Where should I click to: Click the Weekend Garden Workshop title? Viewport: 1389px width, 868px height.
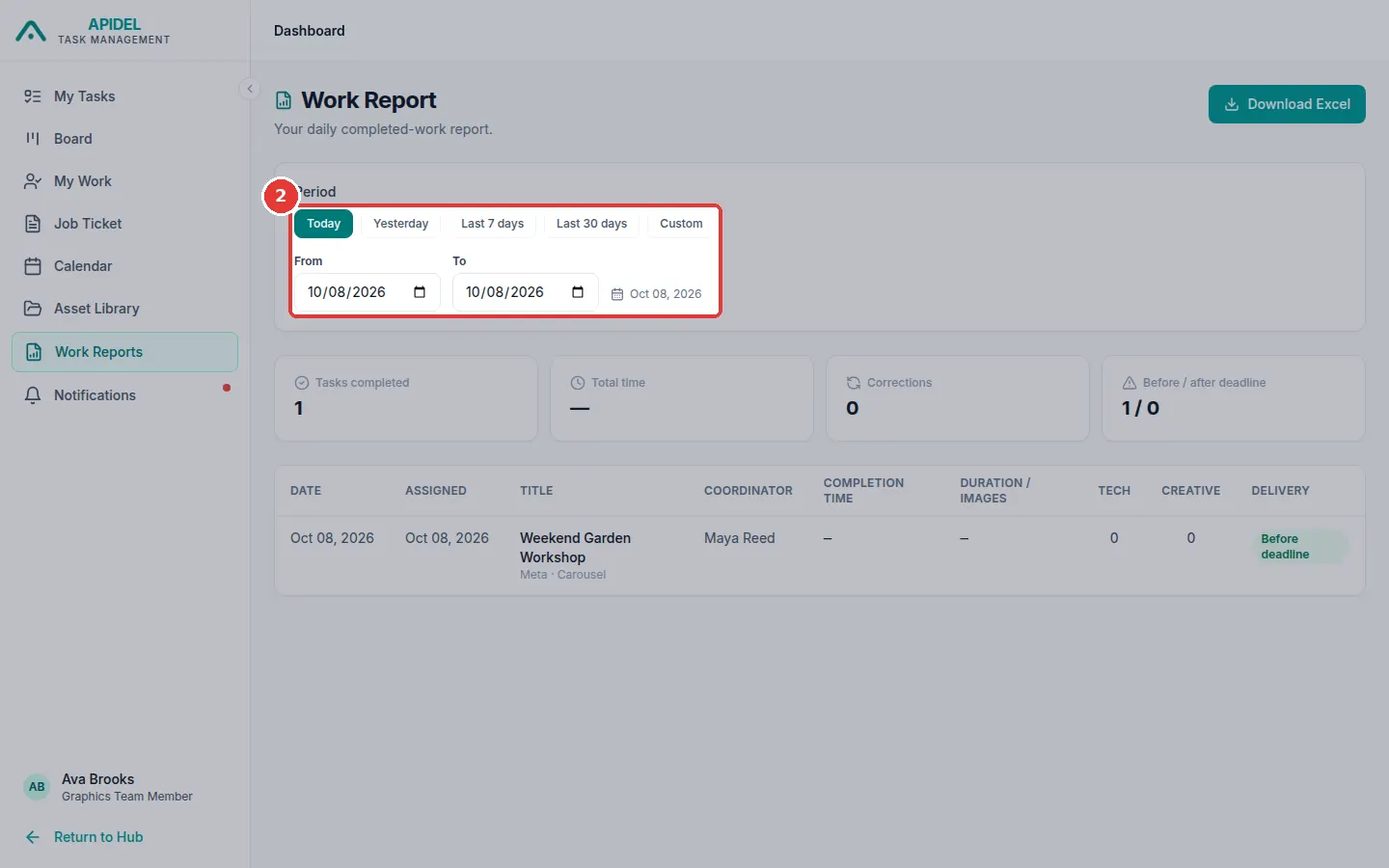point(575,548)
